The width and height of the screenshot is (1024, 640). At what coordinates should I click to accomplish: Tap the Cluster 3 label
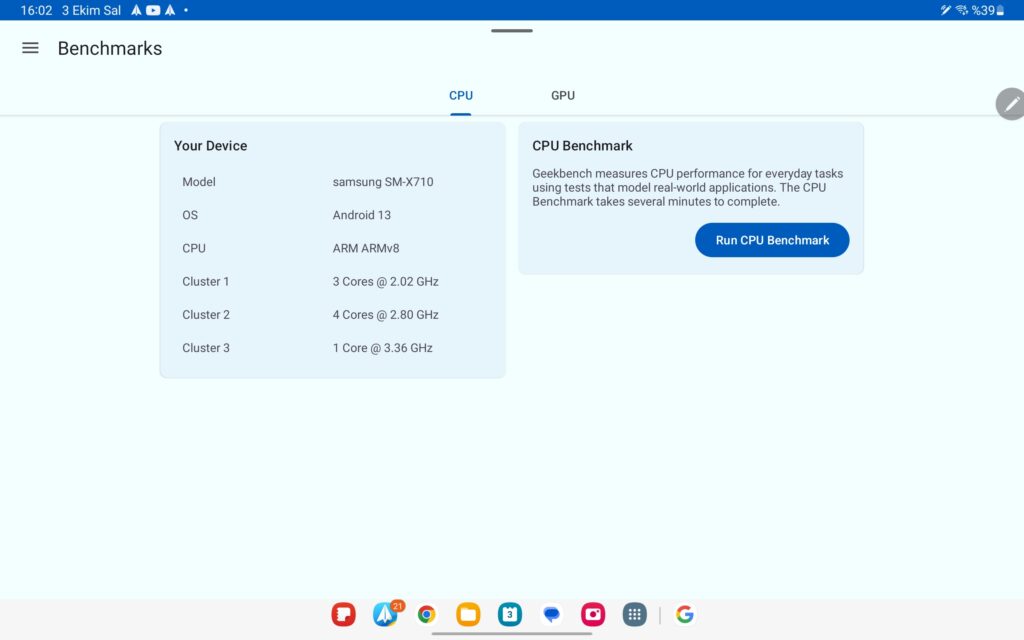pyautogui.click(x=206, y=348)
